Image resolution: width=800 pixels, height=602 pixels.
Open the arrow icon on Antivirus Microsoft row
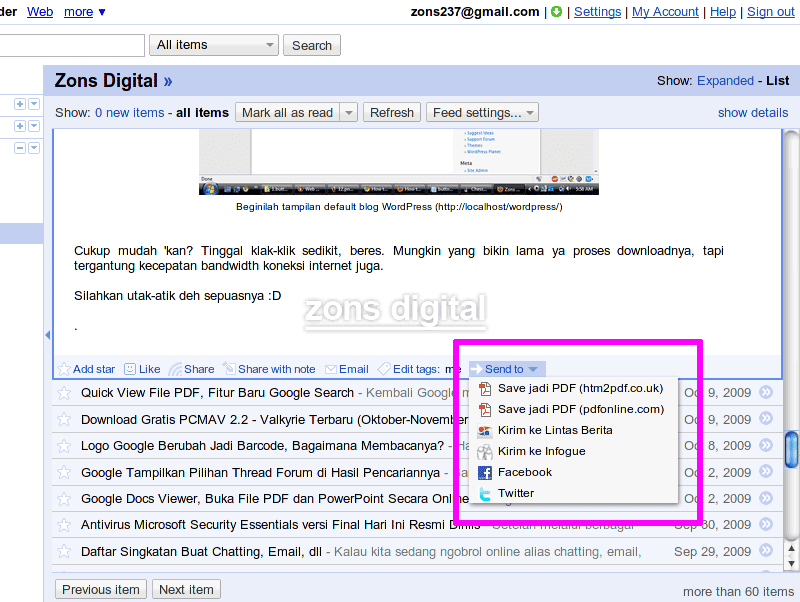coord(766,524)
